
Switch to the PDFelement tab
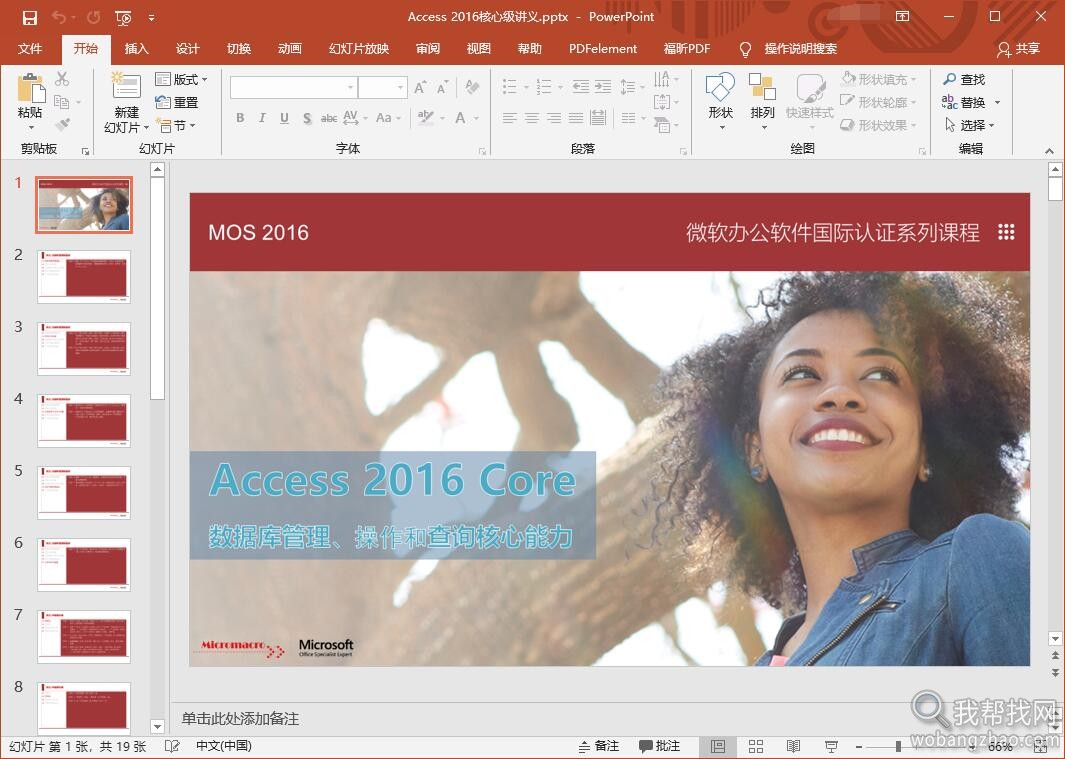click(x=603, y=49)
